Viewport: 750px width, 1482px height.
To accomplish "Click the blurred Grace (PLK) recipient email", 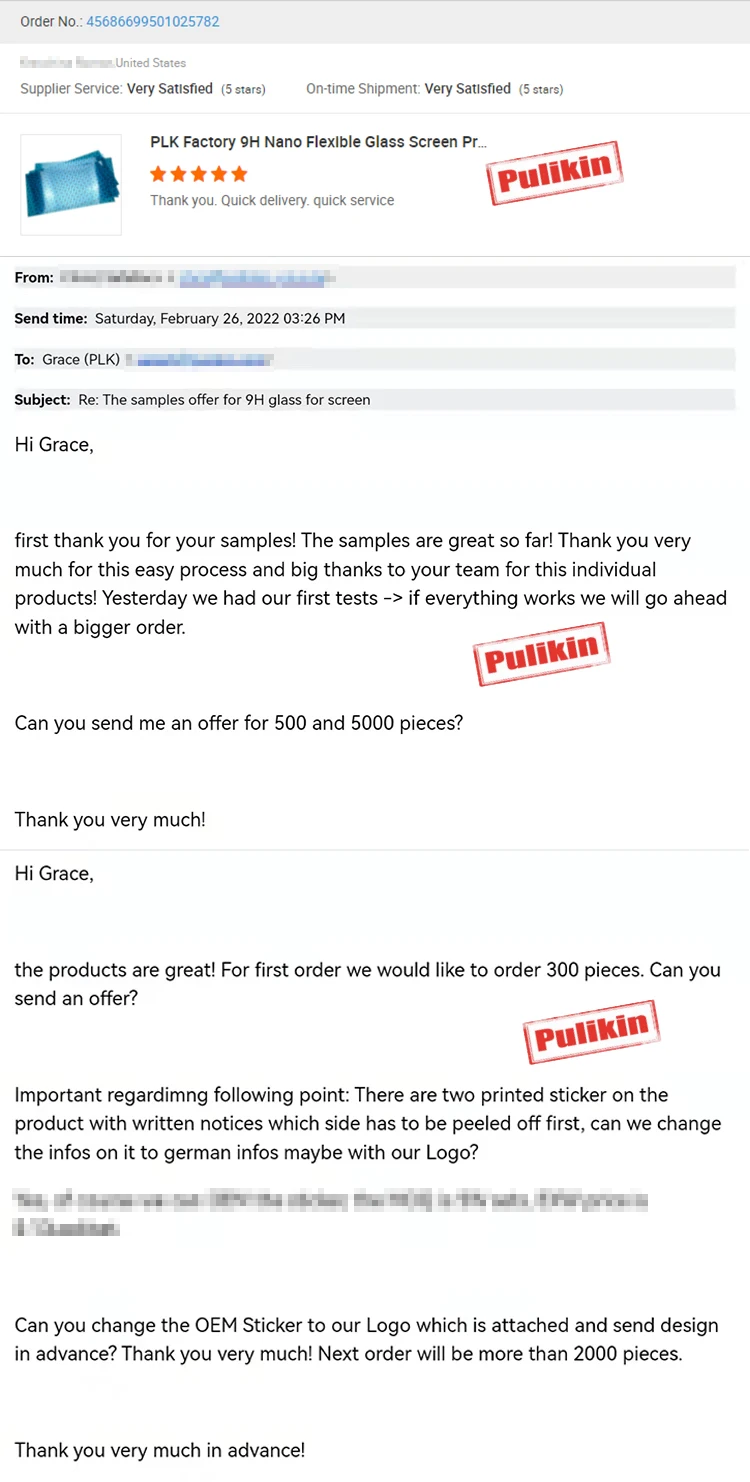I will point(204,359).
